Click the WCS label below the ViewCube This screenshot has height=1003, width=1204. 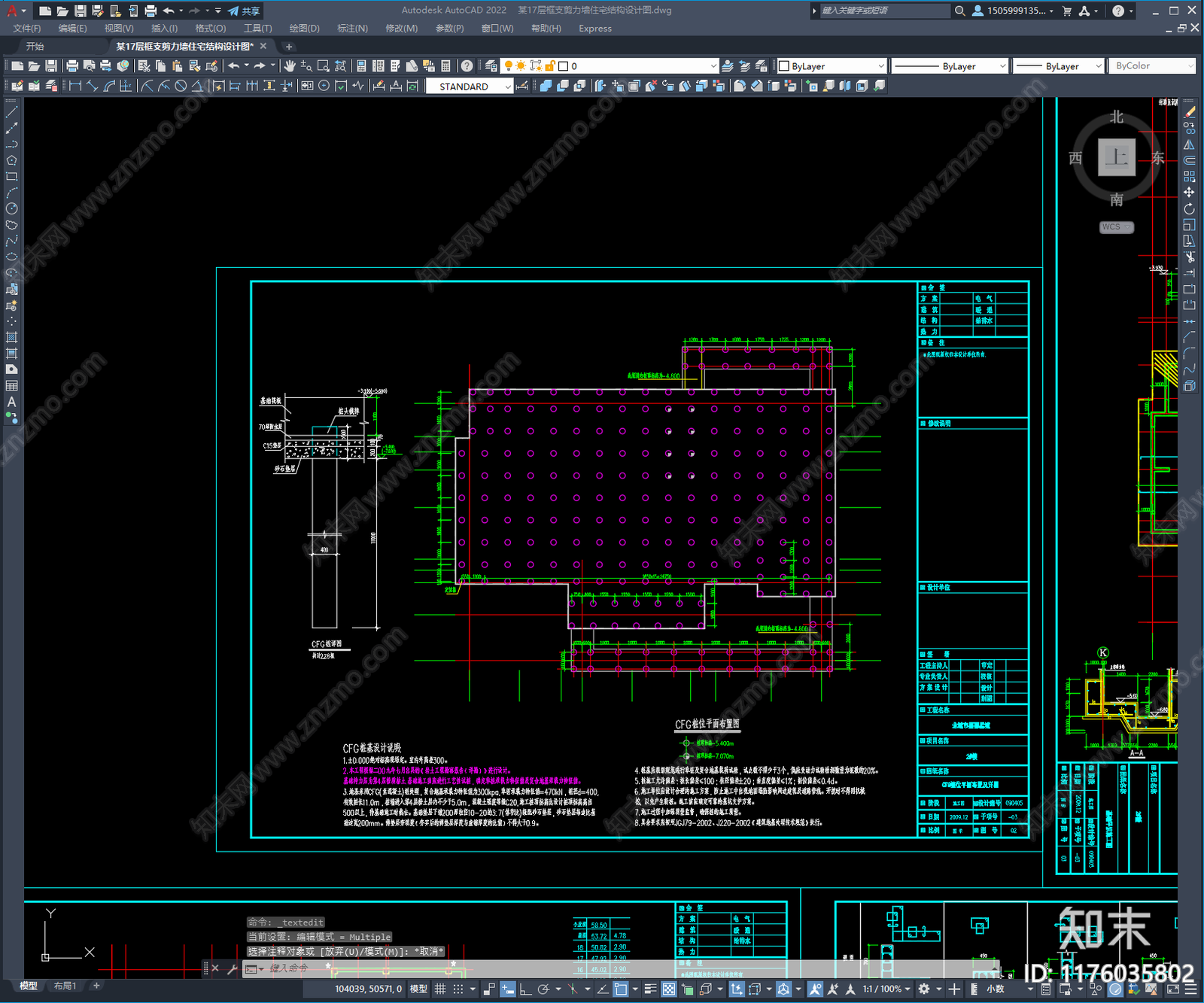pyautogui.click(x=1116, y=227)
